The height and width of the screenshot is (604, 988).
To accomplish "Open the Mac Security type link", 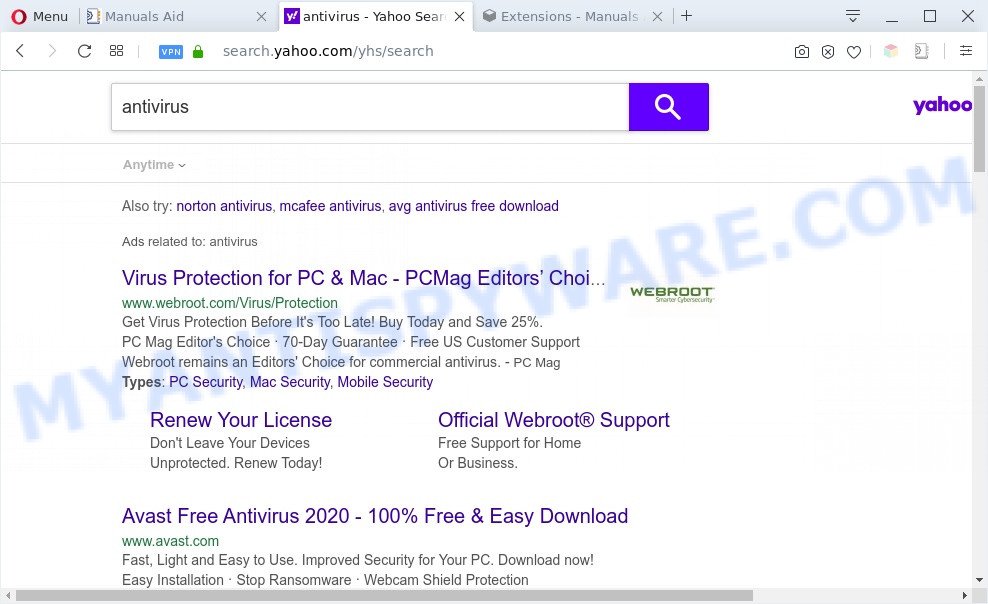I will point(290,382).
